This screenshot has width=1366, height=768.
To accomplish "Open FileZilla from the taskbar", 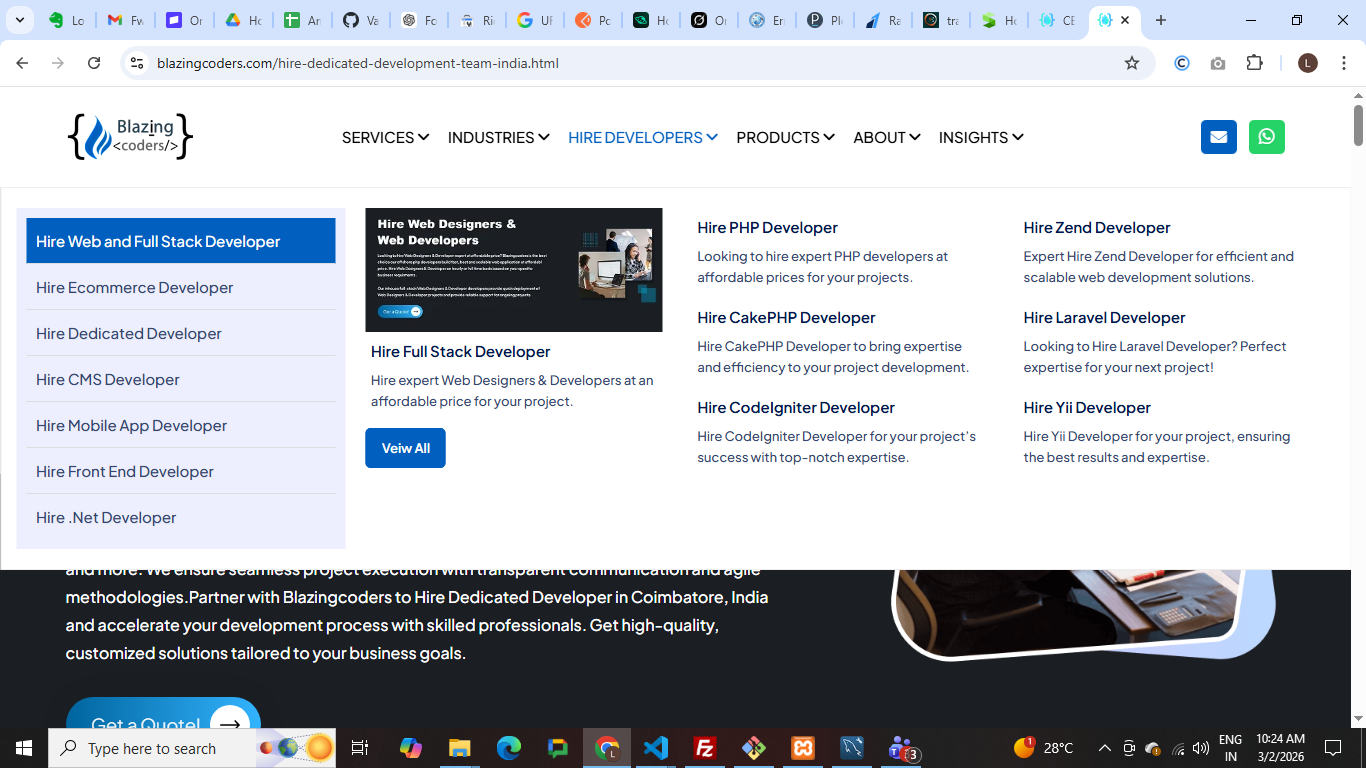I will (x=705, y=748).
